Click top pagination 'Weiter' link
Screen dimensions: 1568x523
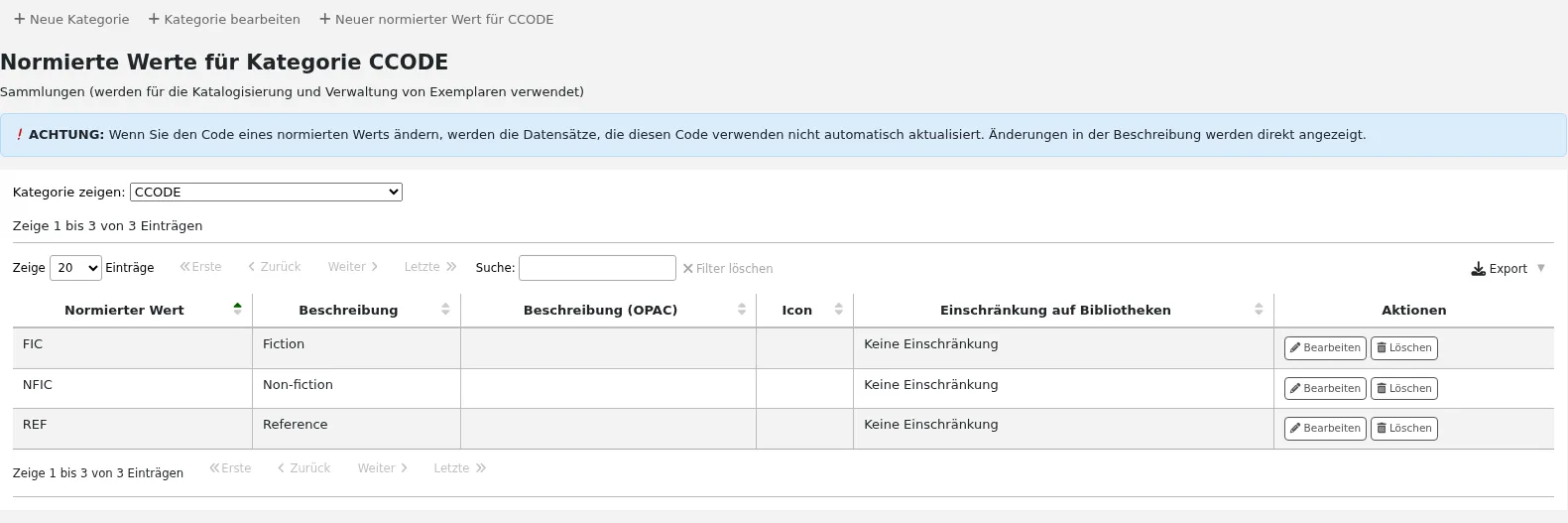(x=353, y=267)
